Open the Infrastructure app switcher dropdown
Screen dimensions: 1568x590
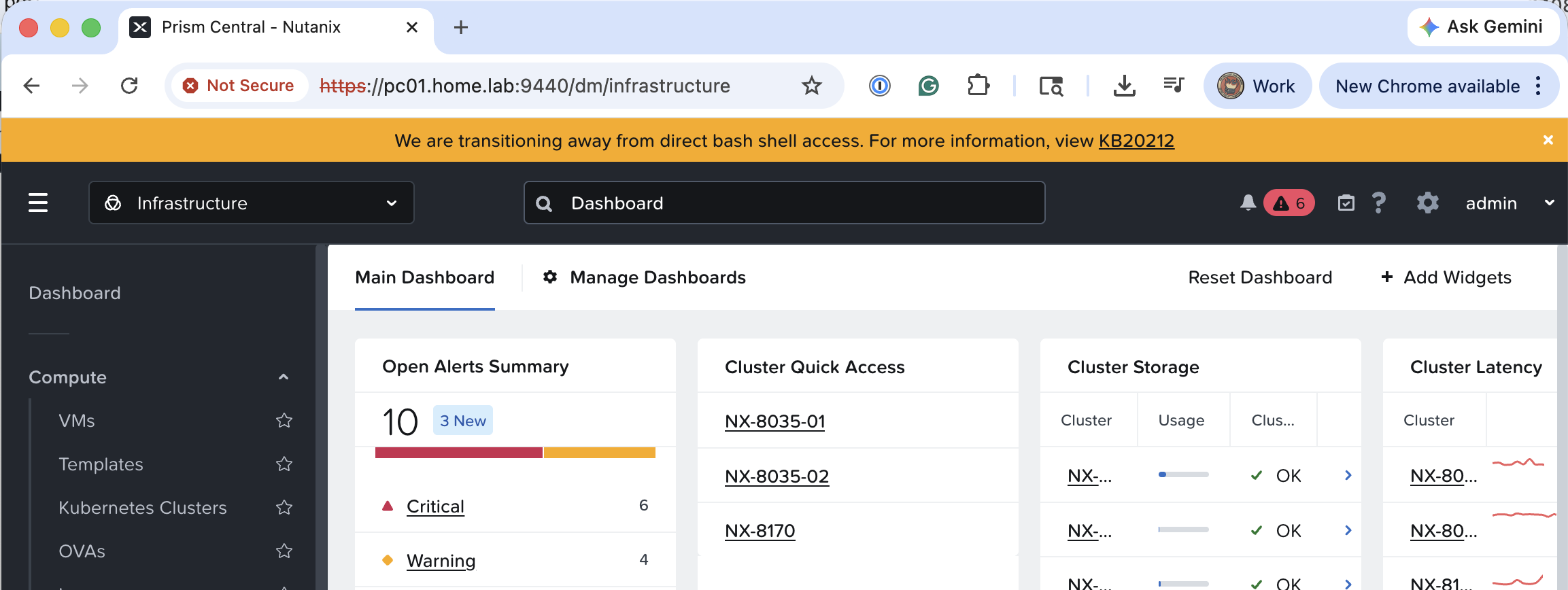tap(251, 203)
